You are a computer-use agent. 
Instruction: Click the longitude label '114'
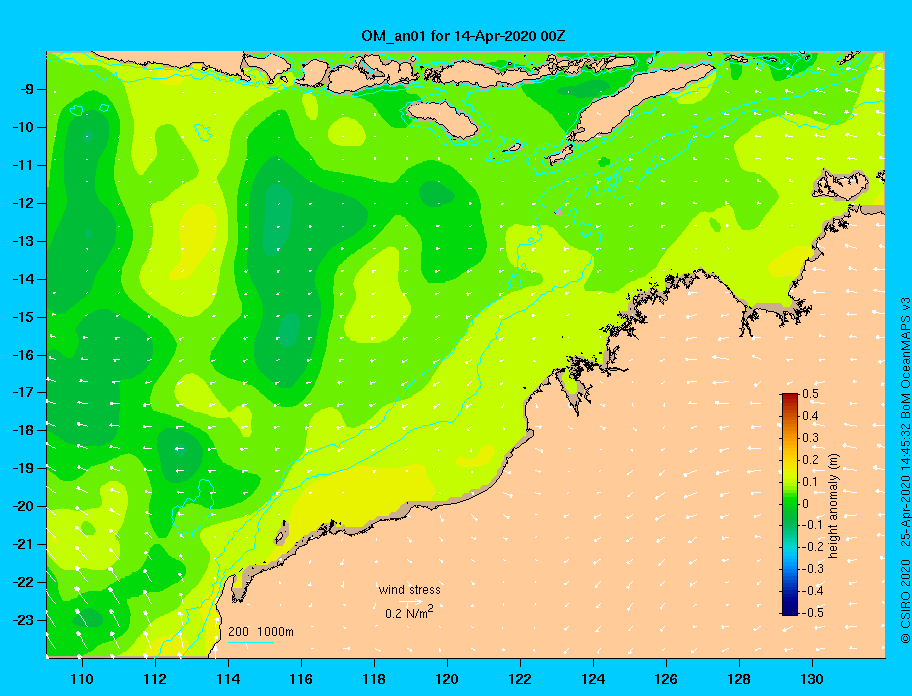[228, 679]
